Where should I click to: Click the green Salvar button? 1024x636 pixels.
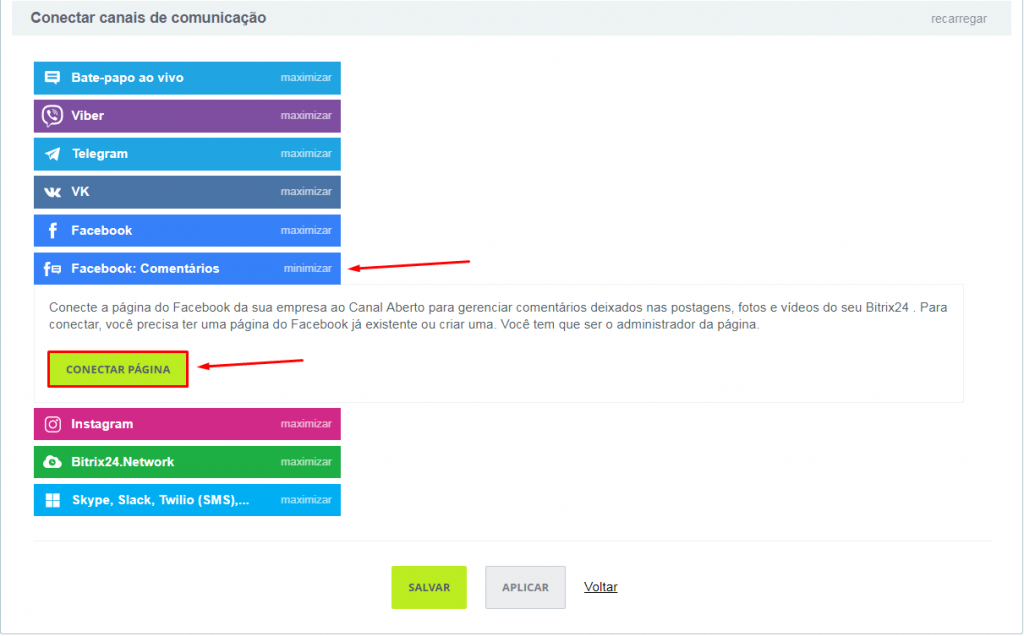[x=429, y=588]
